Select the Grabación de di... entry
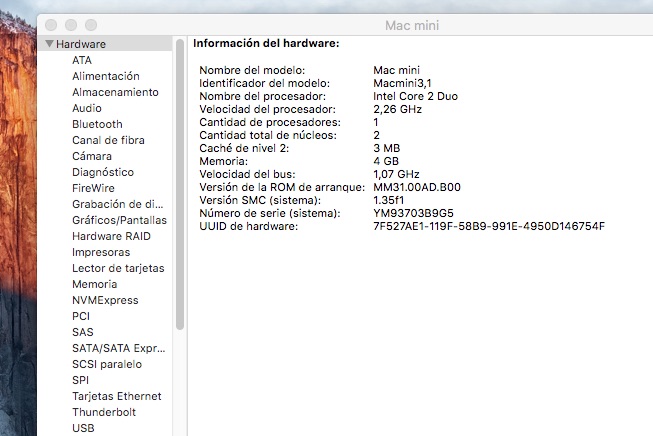This screenshot has width=653, height=436. pos(118,204)
